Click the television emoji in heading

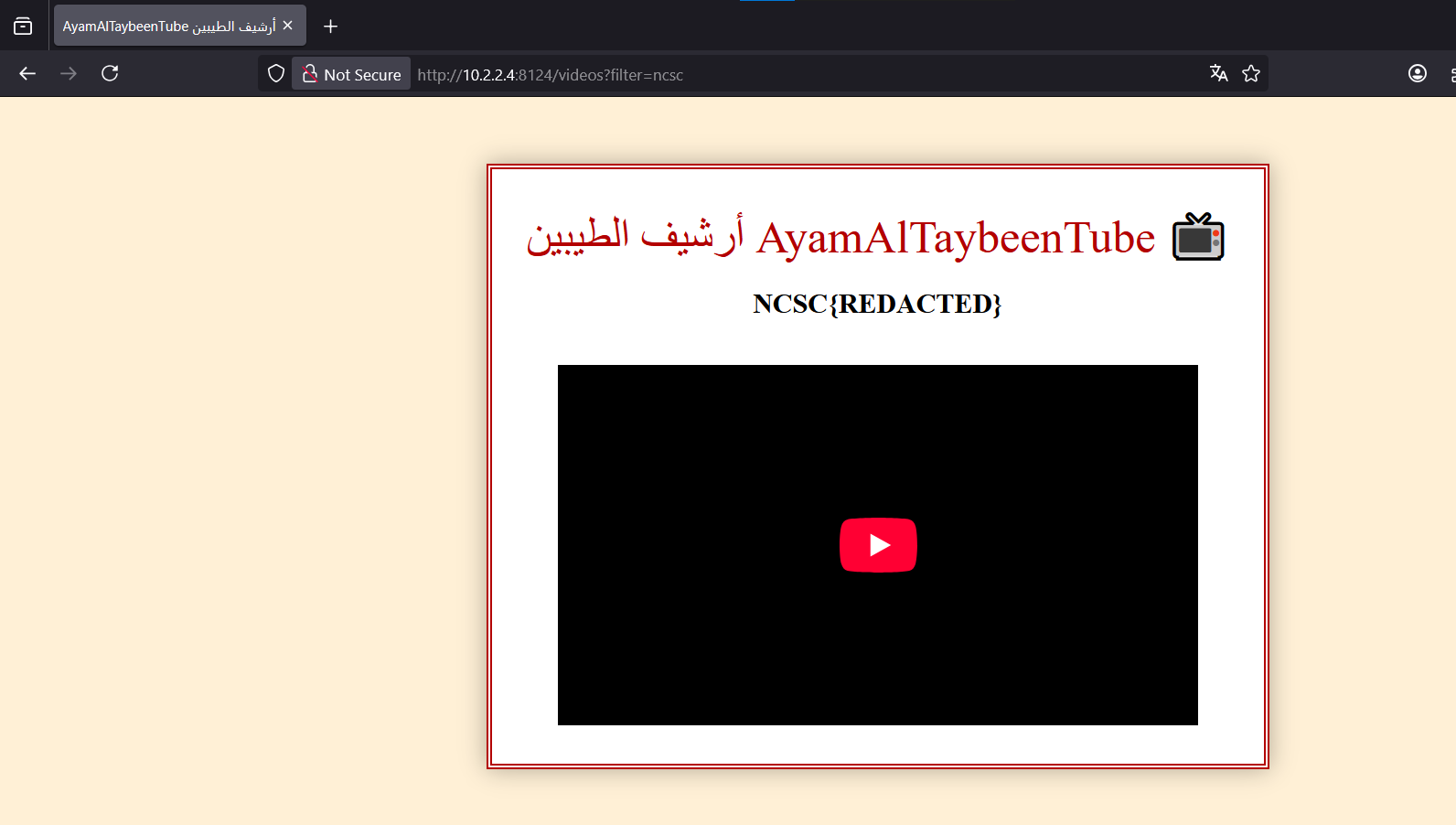[1198, 237]
